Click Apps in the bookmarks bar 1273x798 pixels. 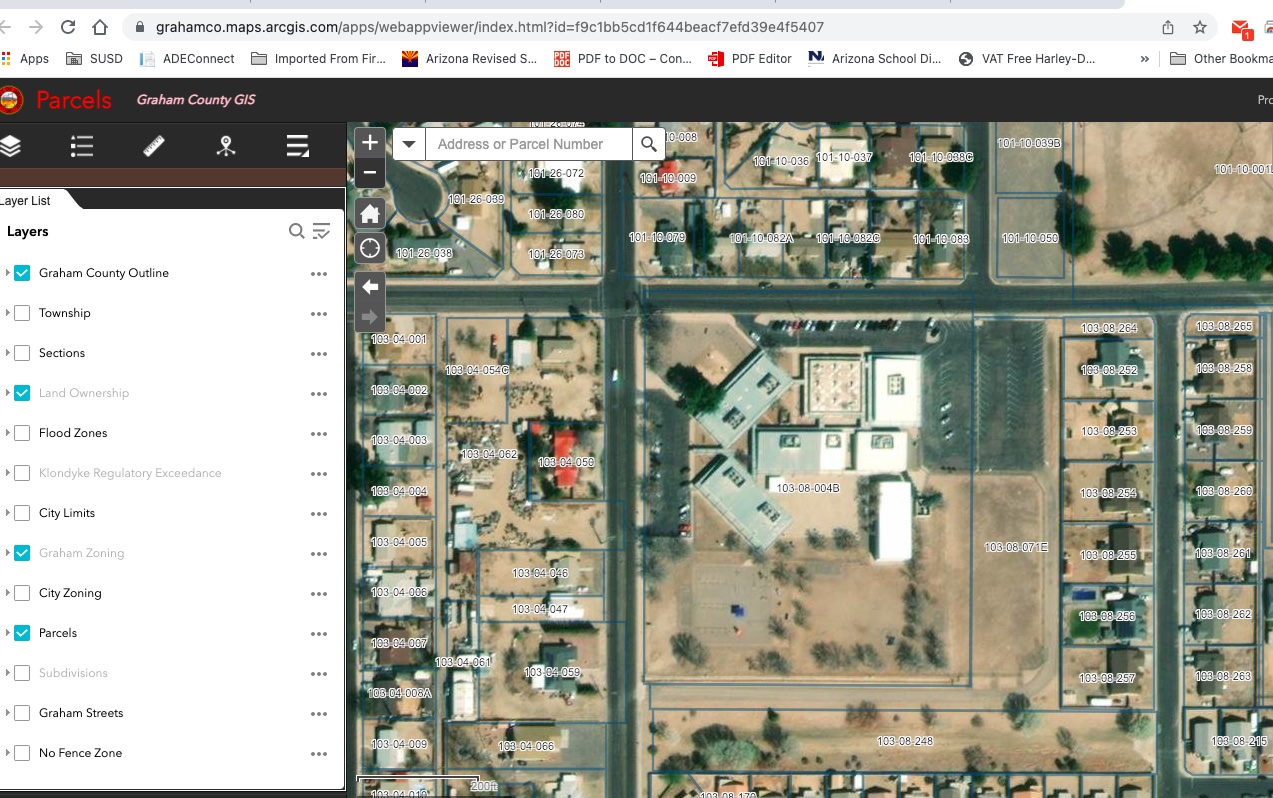pos(26,59)
